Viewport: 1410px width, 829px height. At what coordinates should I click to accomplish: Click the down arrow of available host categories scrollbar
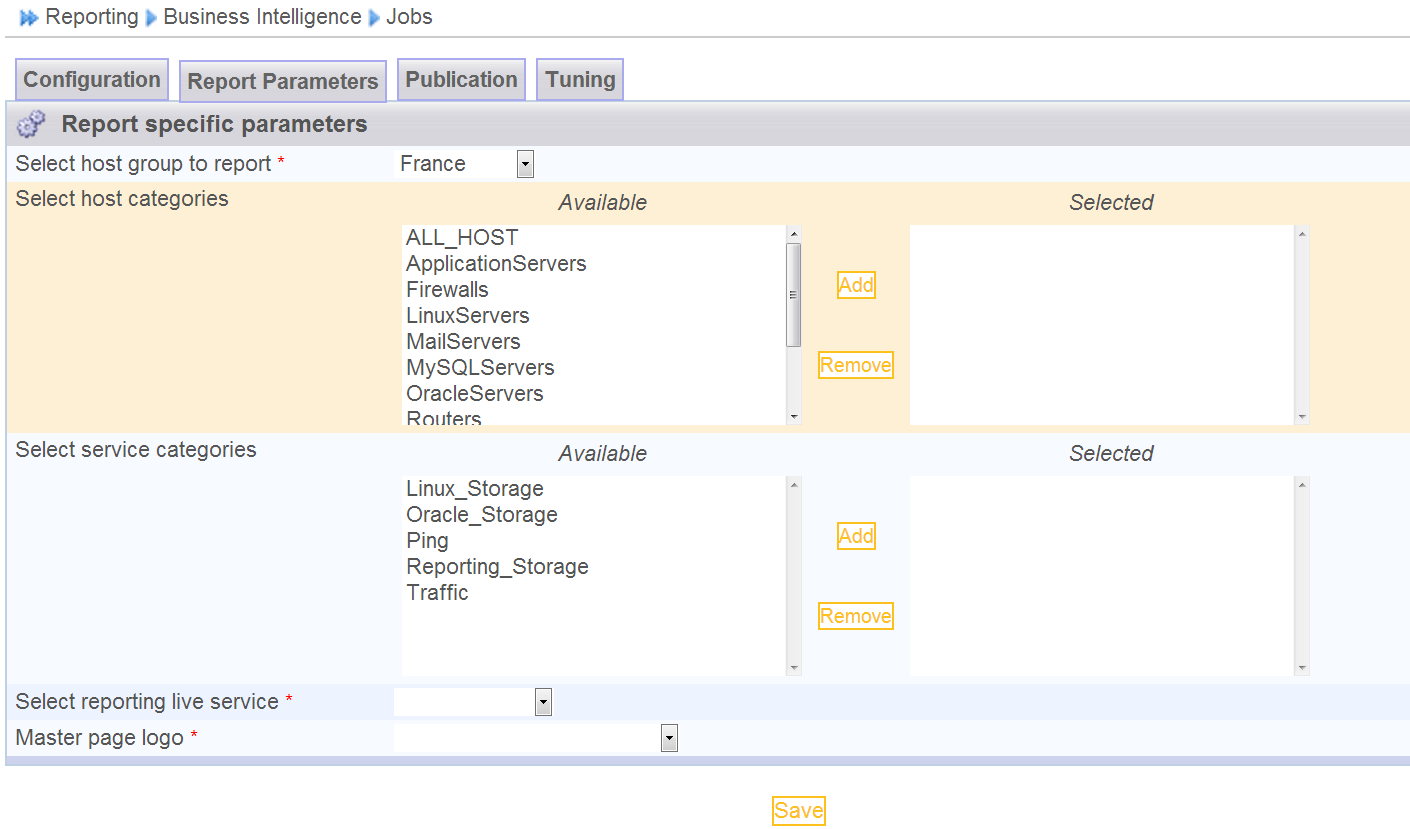click(x=794, y=417)
